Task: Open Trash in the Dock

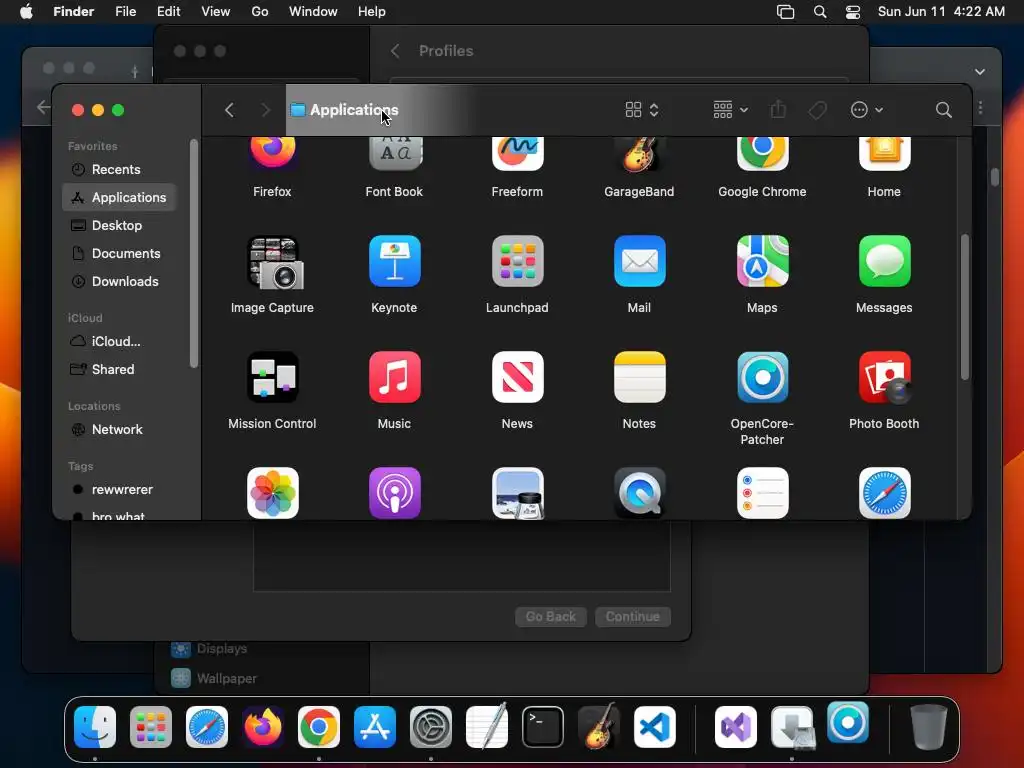Action: point(928,727)
